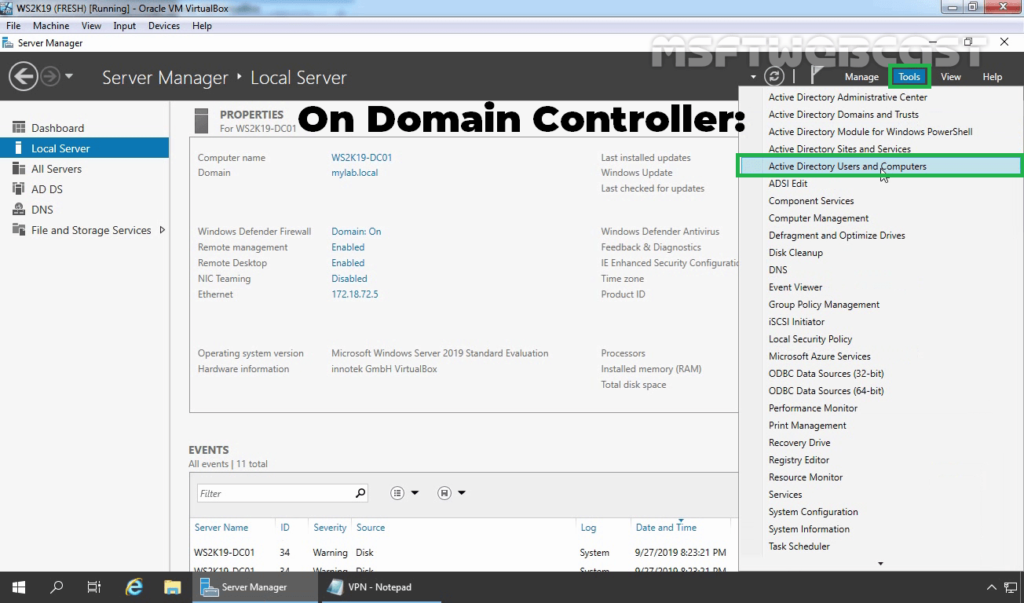Open Active Directory Domains and Trusts
The width and height of the screenshot is (1024, 603).
pyautogui.click(x=843, y=114)
